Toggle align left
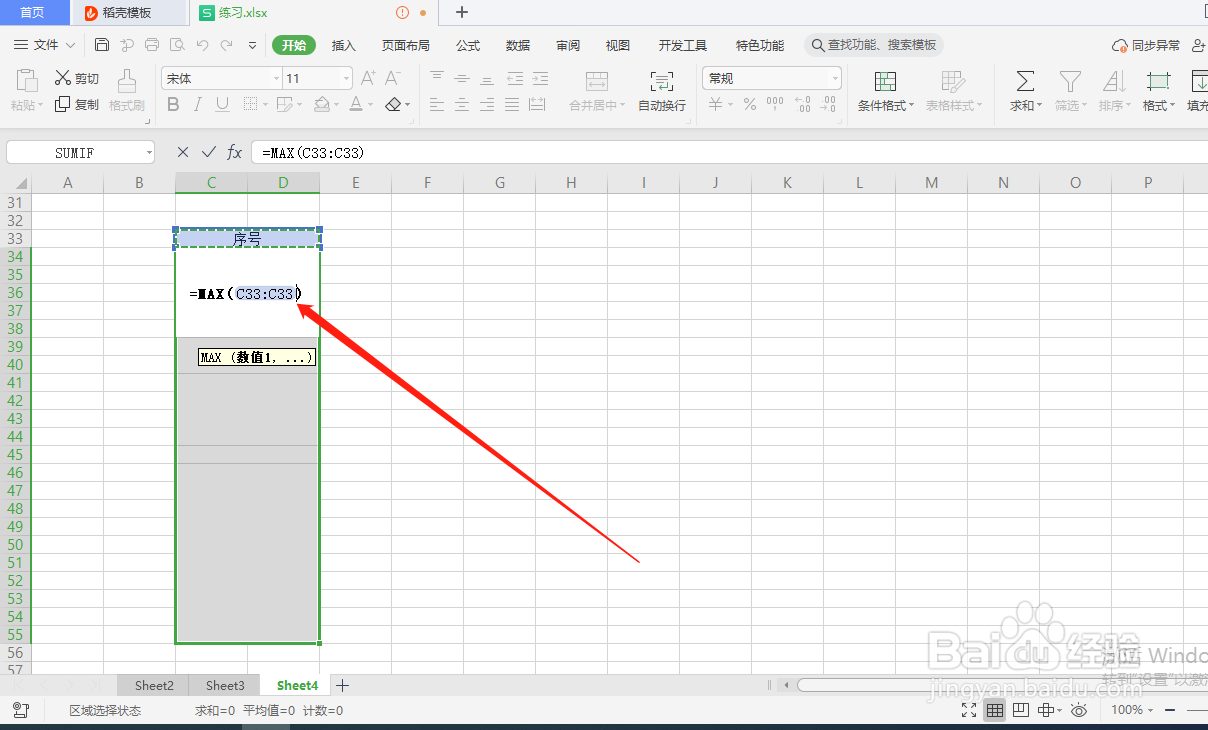The height and width of the screenshot is (730, 1208). click(437, 104)
